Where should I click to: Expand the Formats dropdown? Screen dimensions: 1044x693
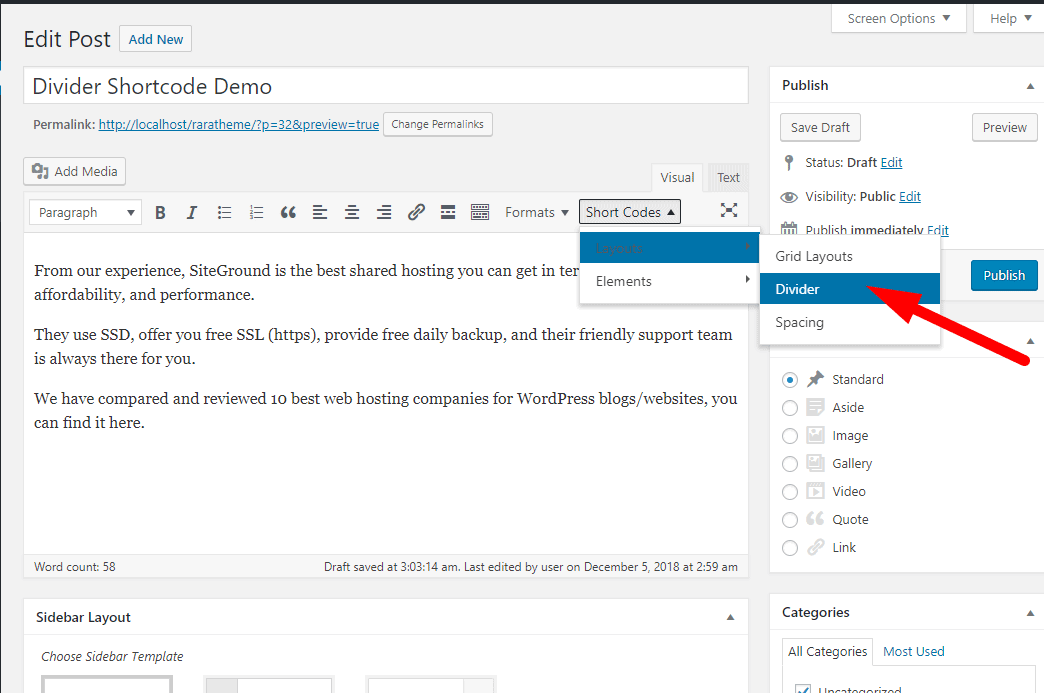click(x=537, y=212)
